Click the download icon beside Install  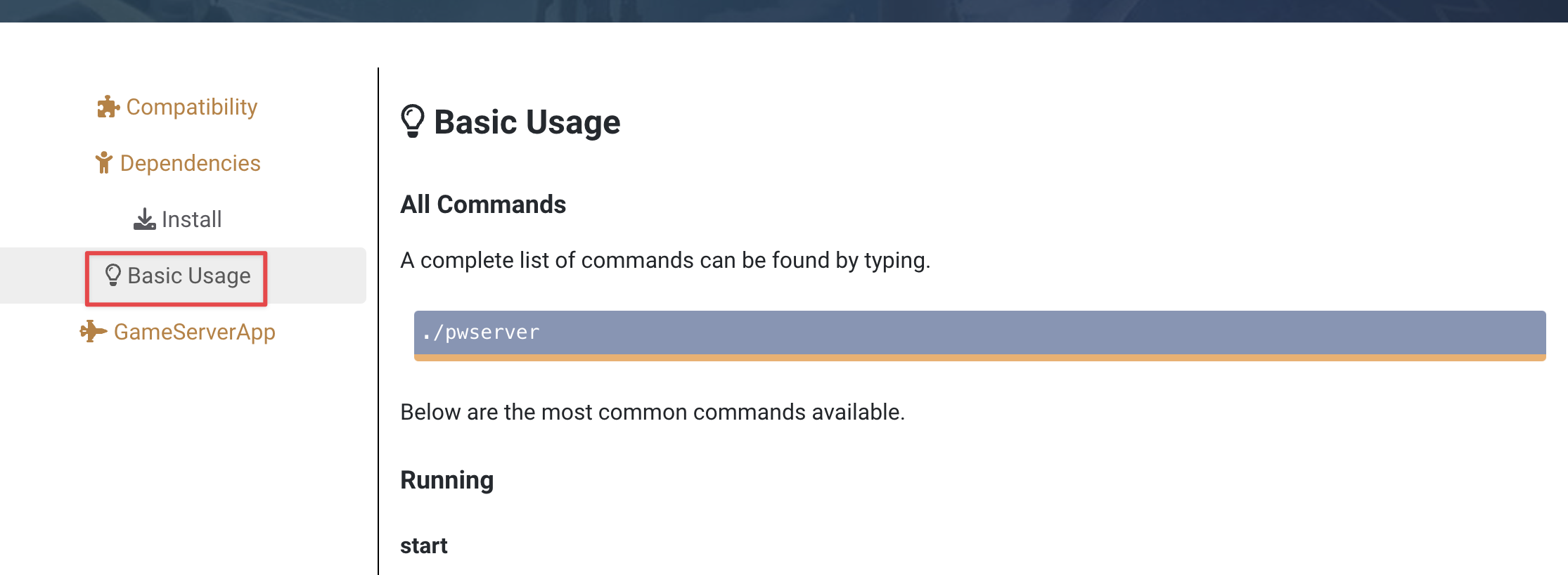pos(144,219)
